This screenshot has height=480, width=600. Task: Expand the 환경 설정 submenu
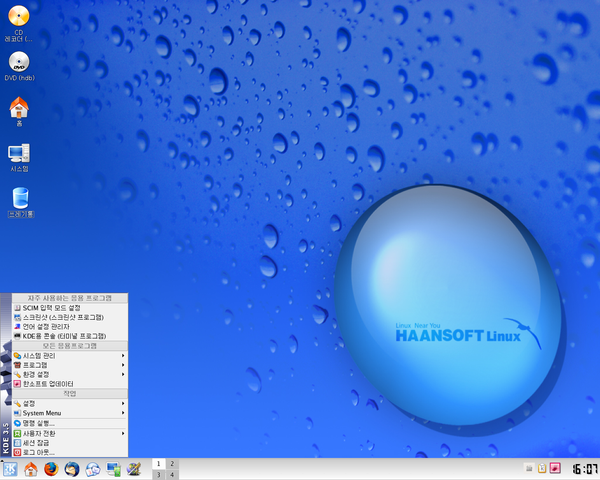pyautogui.click(x=70, y=374)
